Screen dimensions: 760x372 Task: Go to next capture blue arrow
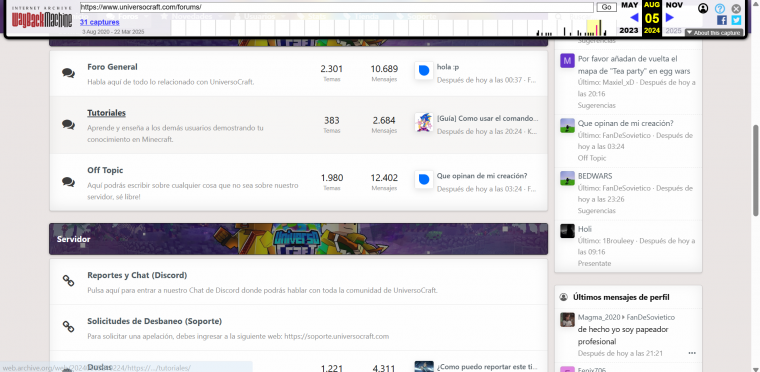pos(670,18)
